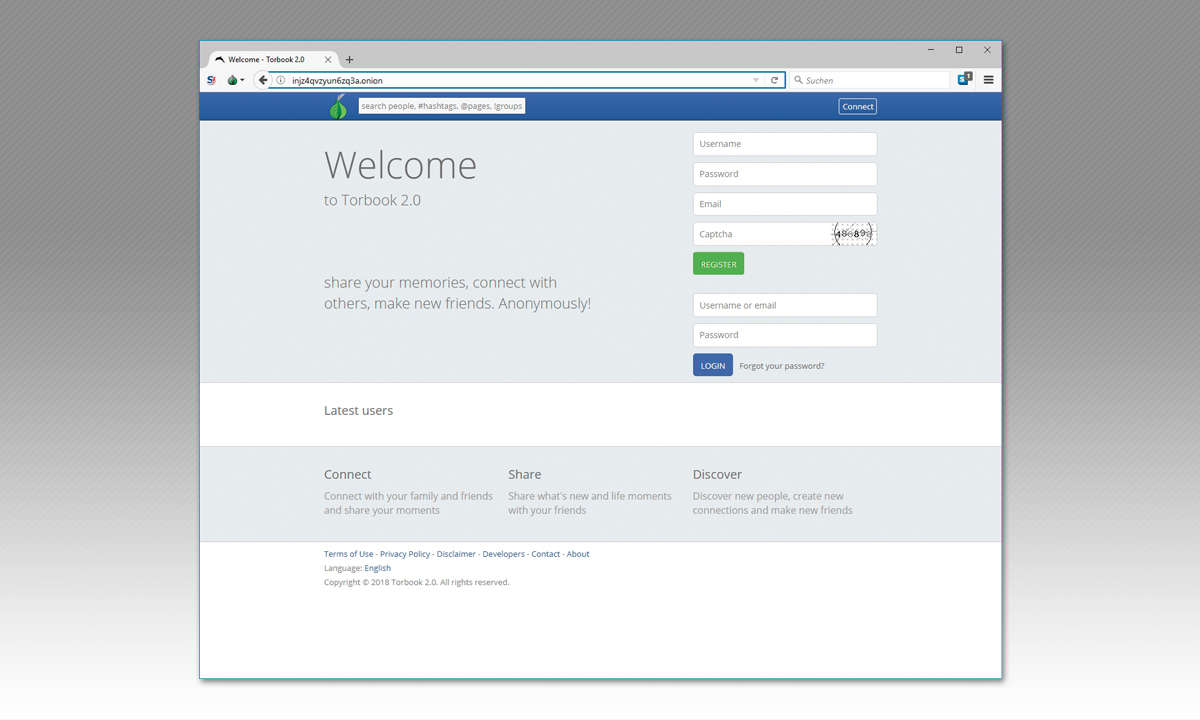Open Disclaimer footer link
Screen dimensions: 1200x720
click(456, 554)
